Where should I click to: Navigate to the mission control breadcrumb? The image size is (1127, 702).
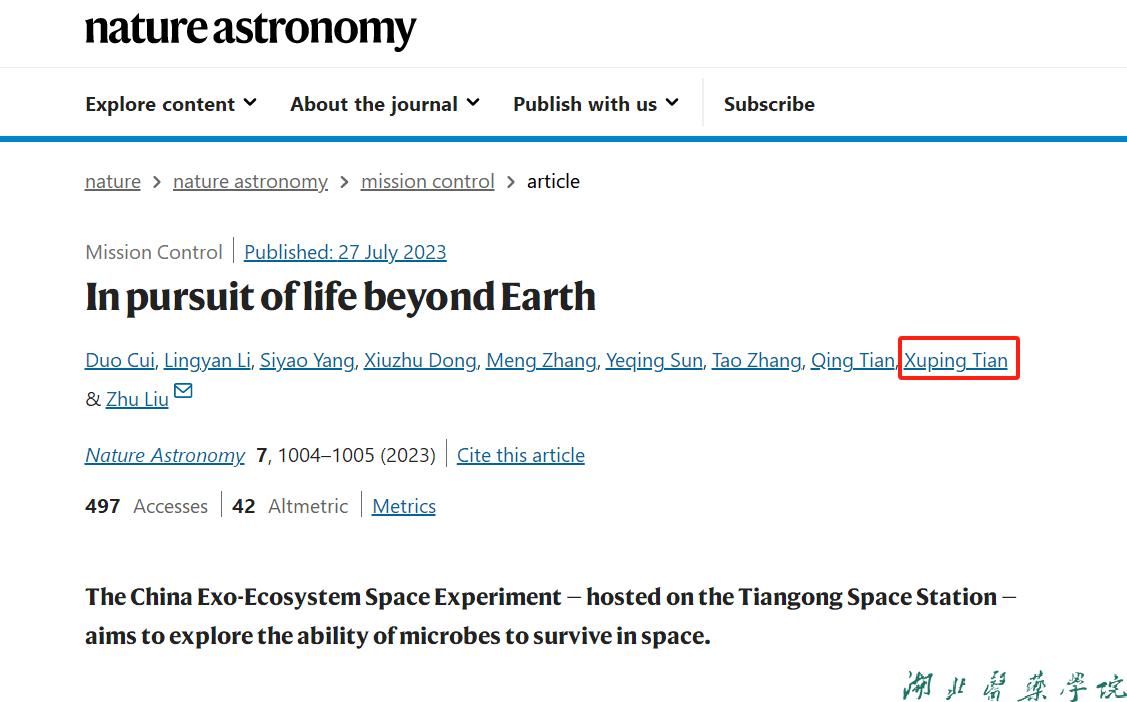427,181
